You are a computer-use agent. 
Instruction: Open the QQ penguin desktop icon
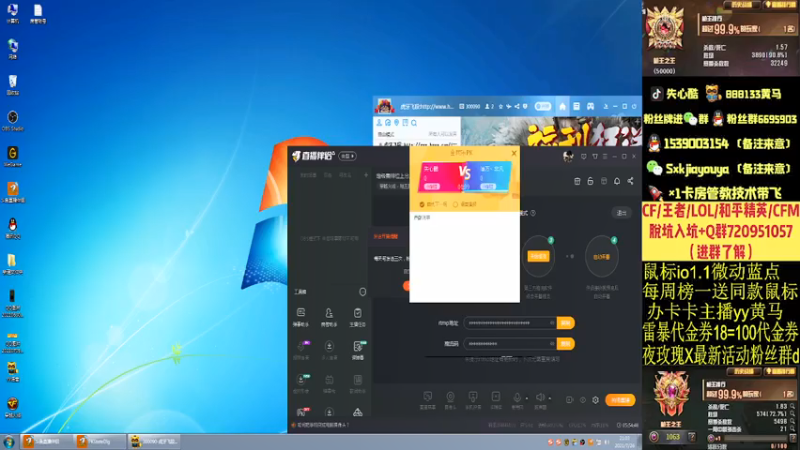pos(13,228)
